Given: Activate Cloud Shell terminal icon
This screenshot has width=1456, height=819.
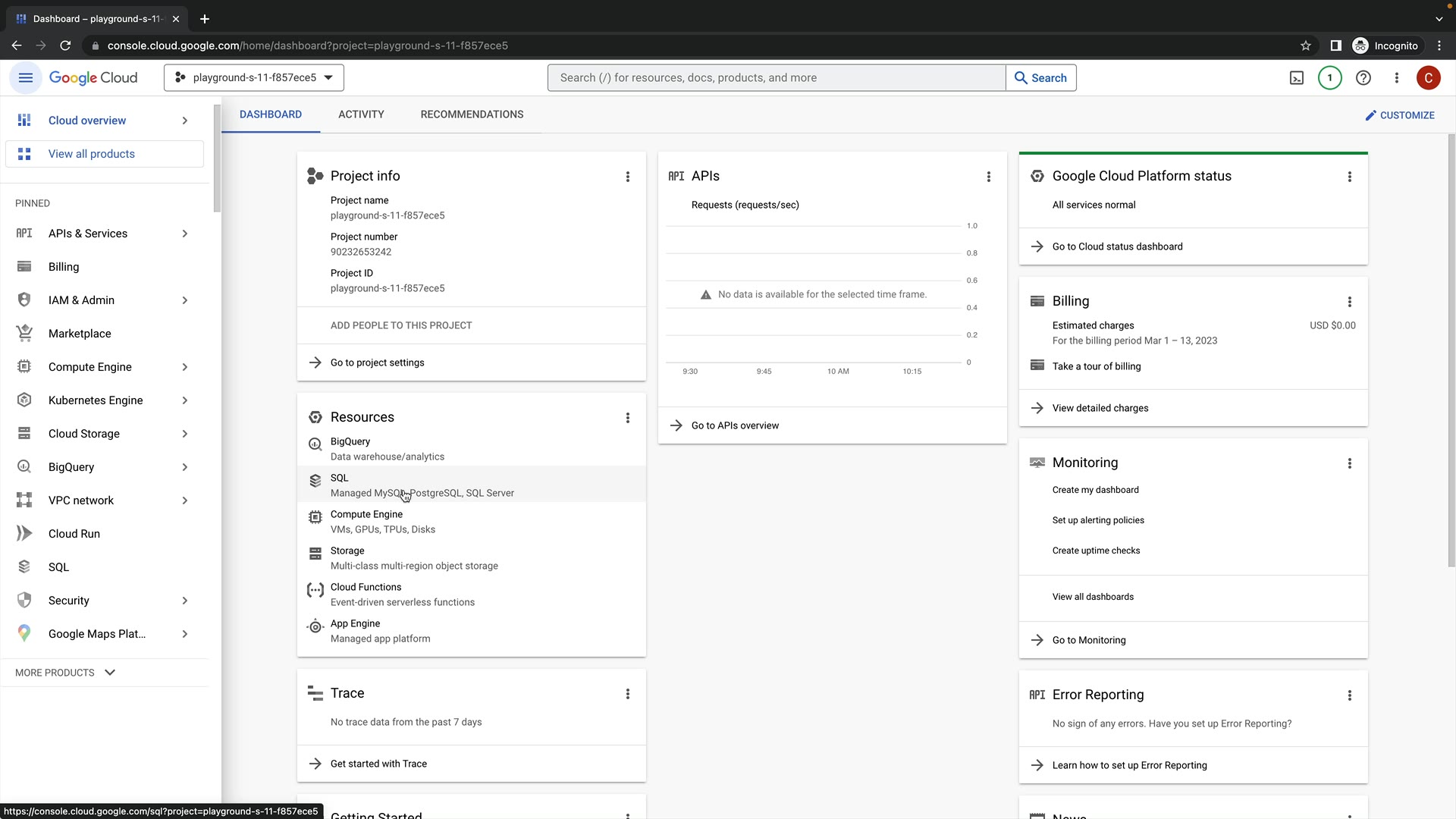Looking at the screenshot, I should [1297, 77].
